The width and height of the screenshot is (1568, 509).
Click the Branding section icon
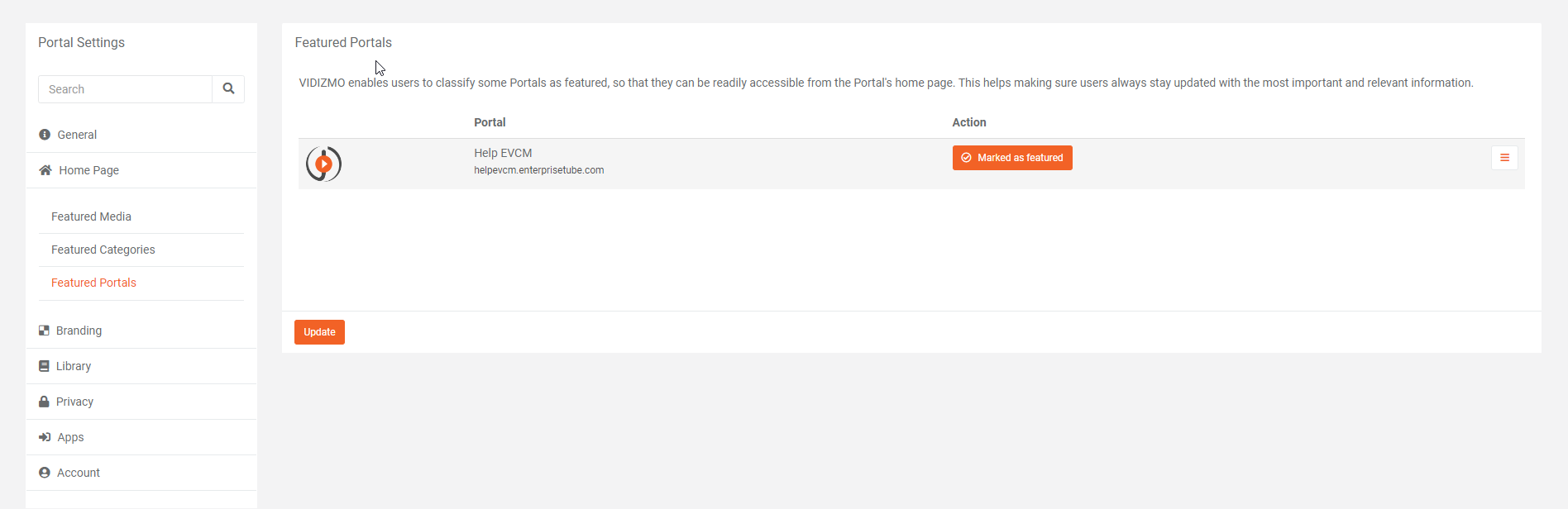[x=44, y=331]
